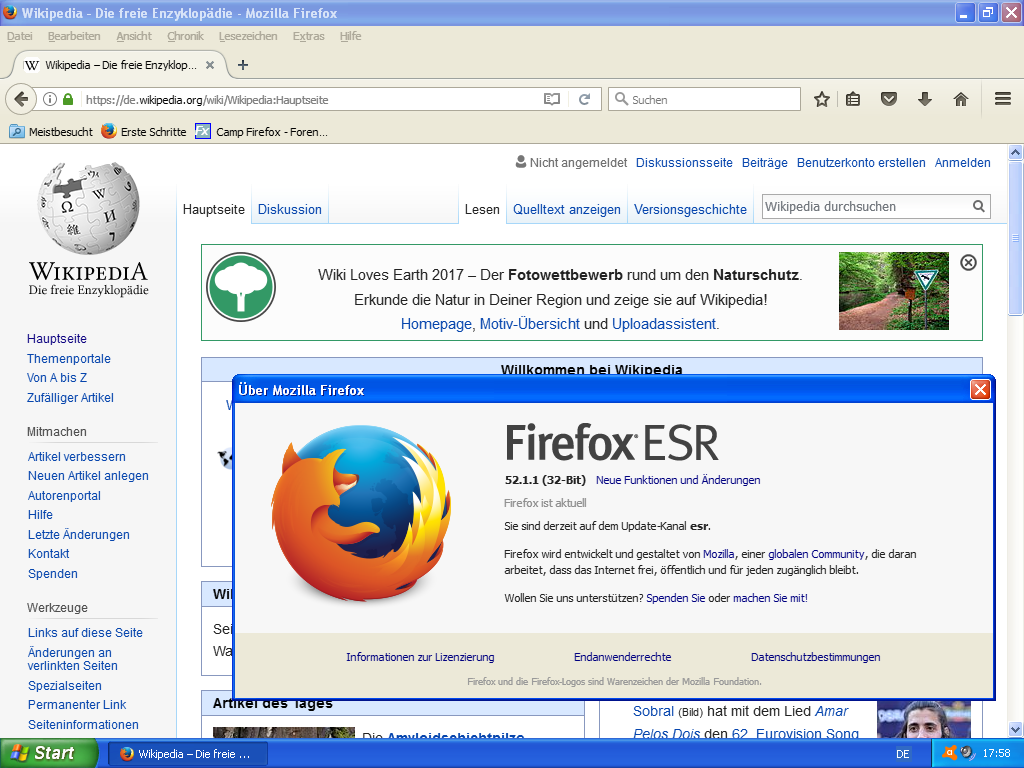This screenshot has width=1024, height=768.
Task: Open the Bearbeiten menu
Action: pos(74,36)
